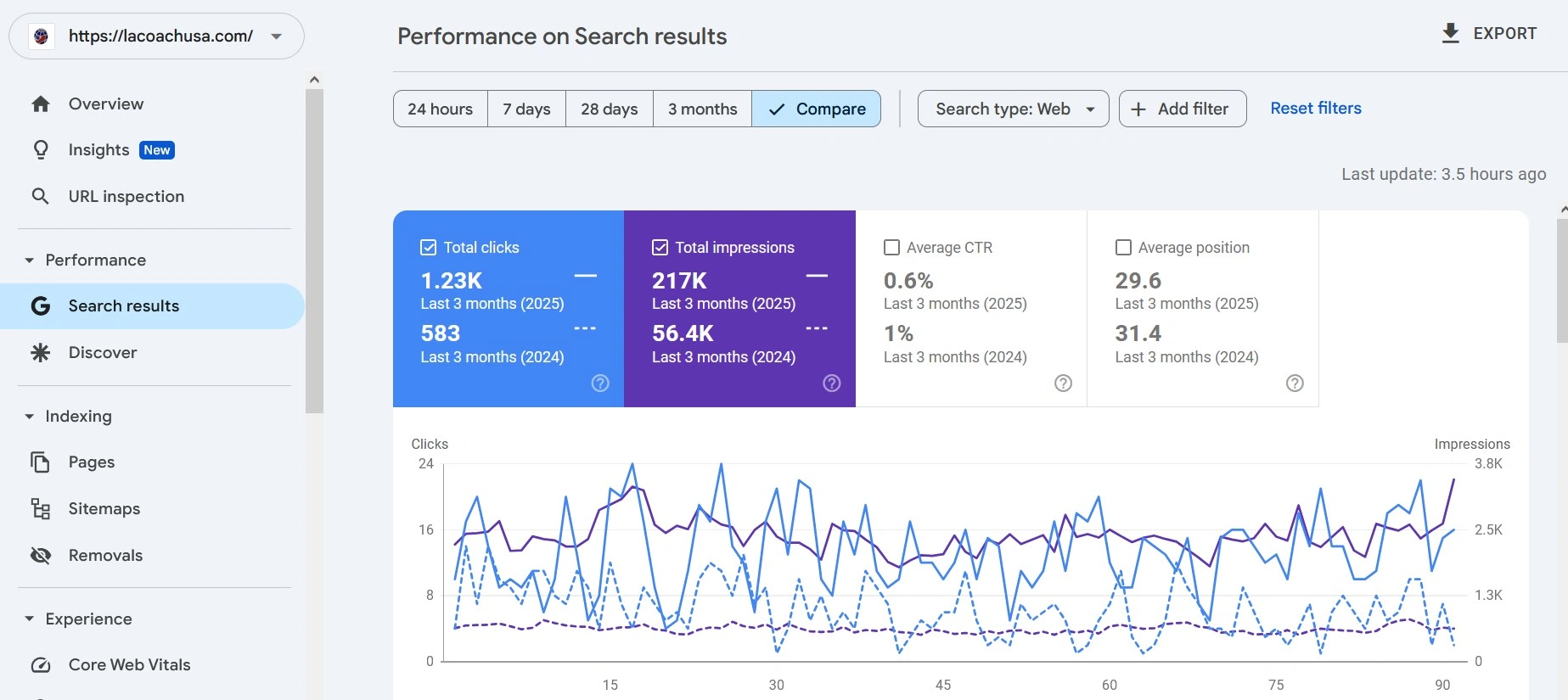Switch to the 7 days range
The width and height of the screenshot is (1568, 700).
(x=526, y=109)
